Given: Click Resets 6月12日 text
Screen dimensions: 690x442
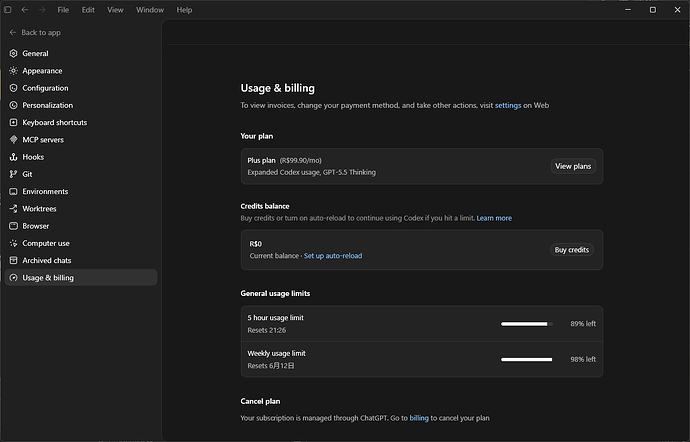Looking at the screenshot, I should [x=271, y=365].
